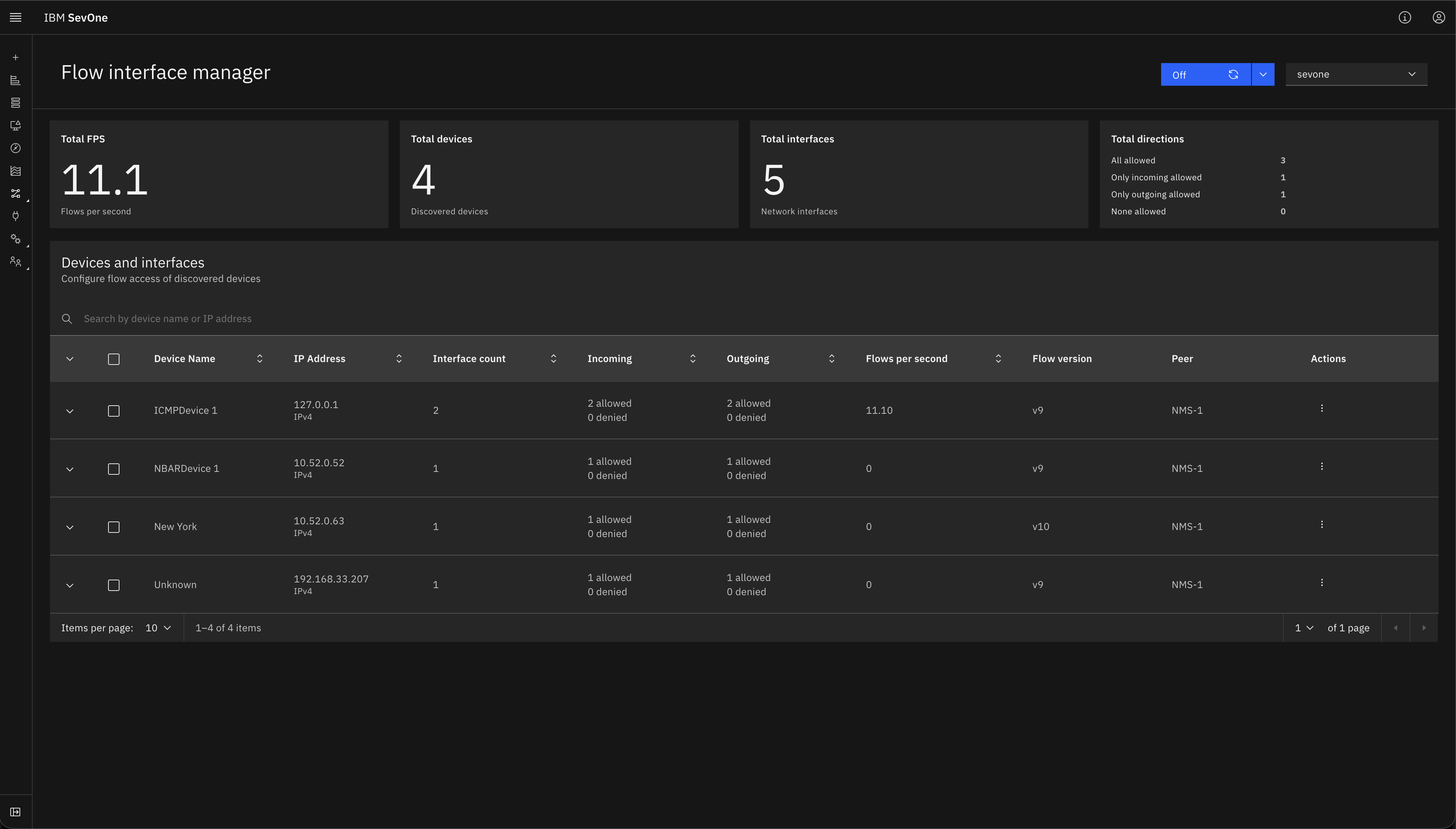This screenshot has height=829, width=1456.
Task: Go to next page arrow
Action: [1424, 628]
